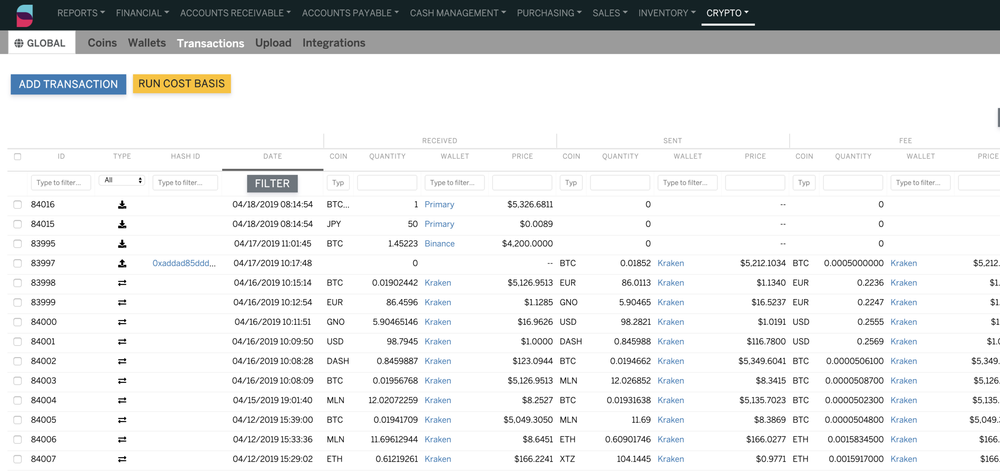Toggle the select-all checkbox in table header
This screenshot has width=1000, height=472.
tap(18, 156)
